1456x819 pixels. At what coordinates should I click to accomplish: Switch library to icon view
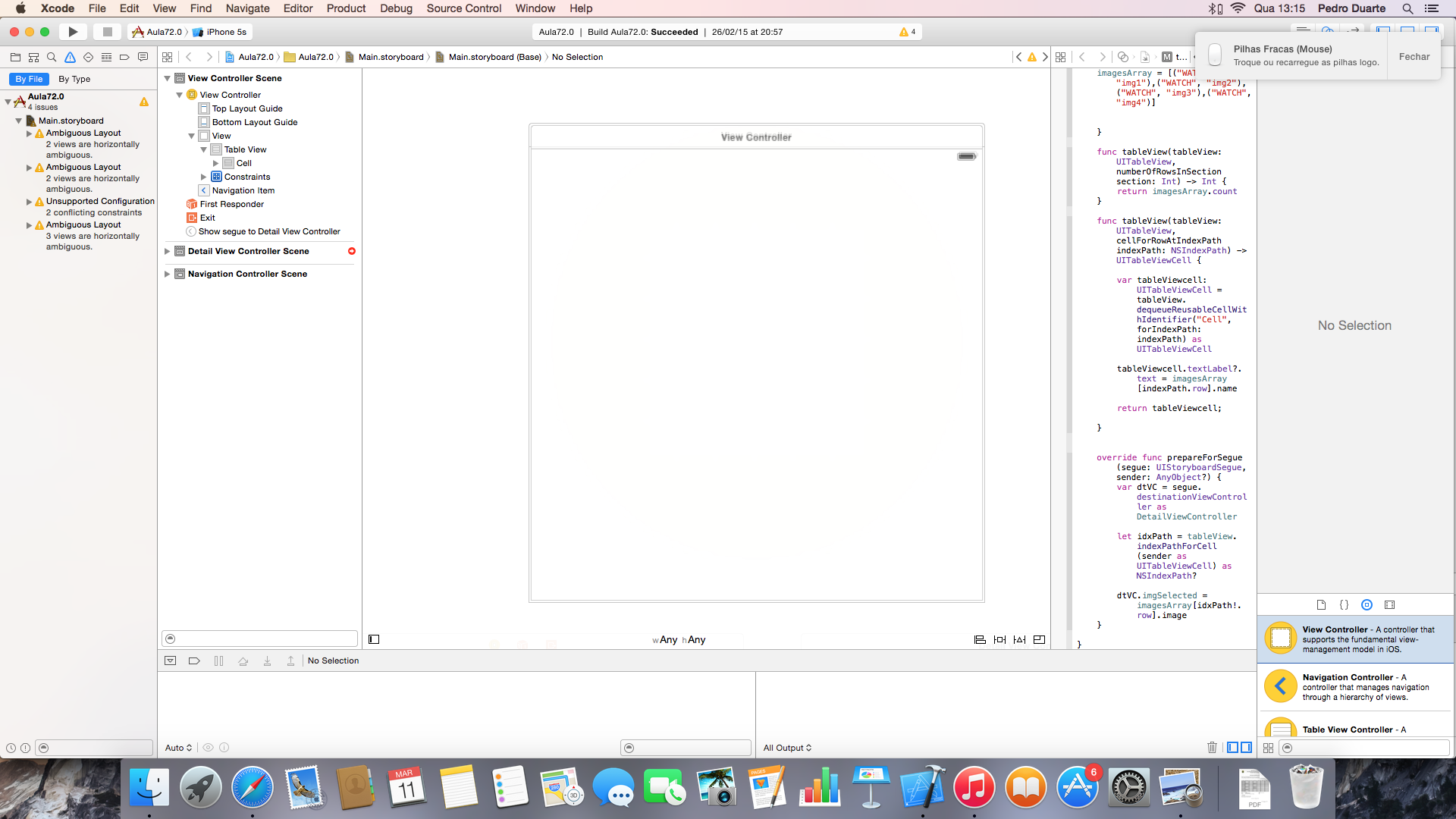click(1268, 748)
